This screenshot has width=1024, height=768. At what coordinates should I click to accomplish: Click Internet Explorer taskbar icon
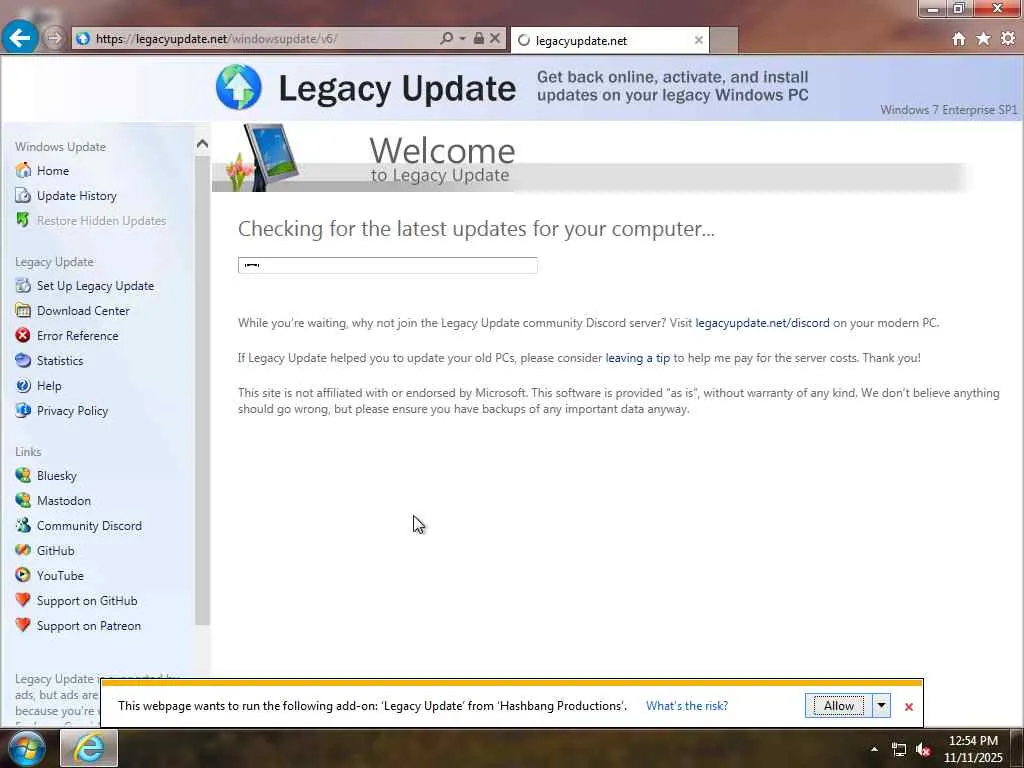[89, 748]
